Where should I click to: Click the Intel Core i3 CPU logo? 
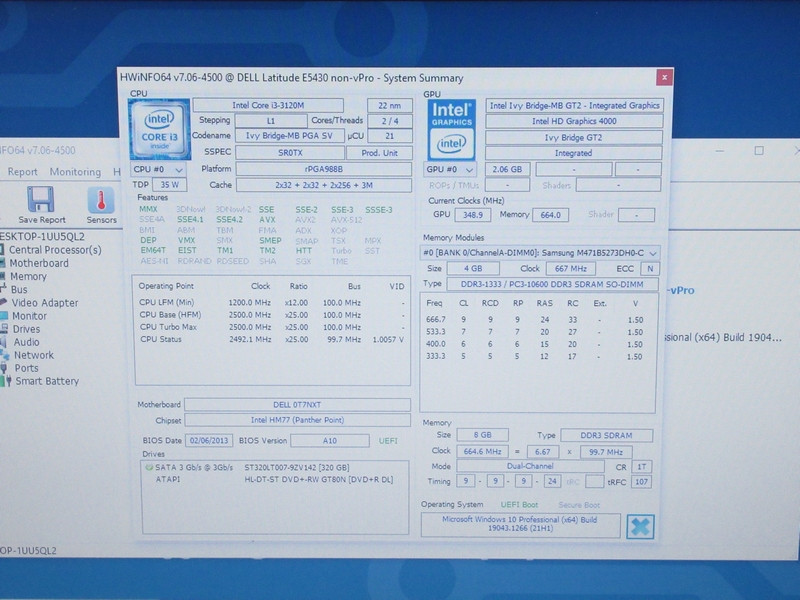(x=160, y=130)
